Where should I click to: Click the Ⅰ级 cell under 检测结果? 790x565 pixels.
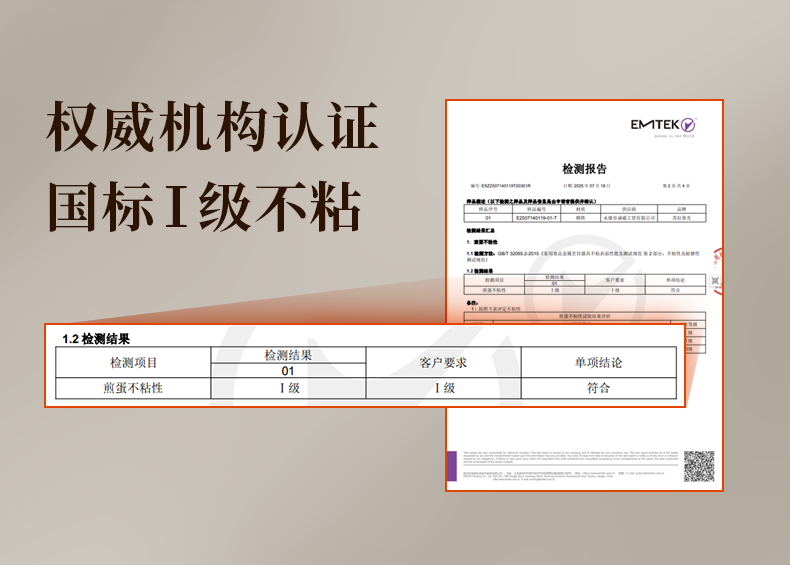[288, 388]
